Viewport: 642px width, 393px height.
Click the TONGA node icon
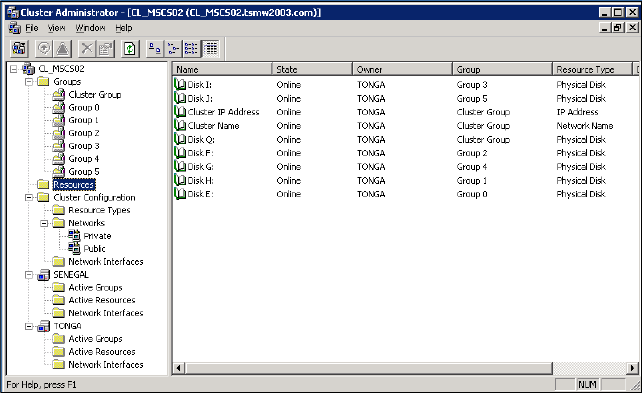click(x=43, y=326)
